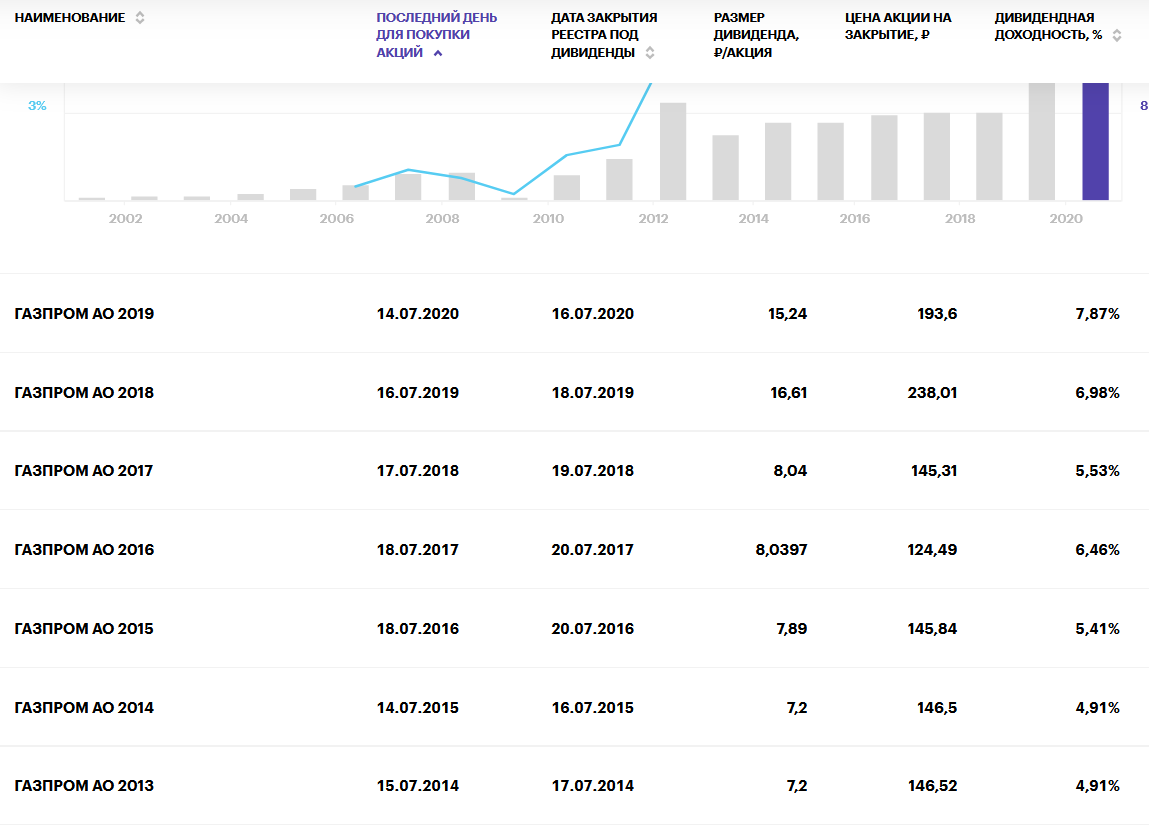Image resolution: width=1149 pixels, height=833 pixels.
Task: Click the date 14.07.2015 cell
Action: coord(418,708)
